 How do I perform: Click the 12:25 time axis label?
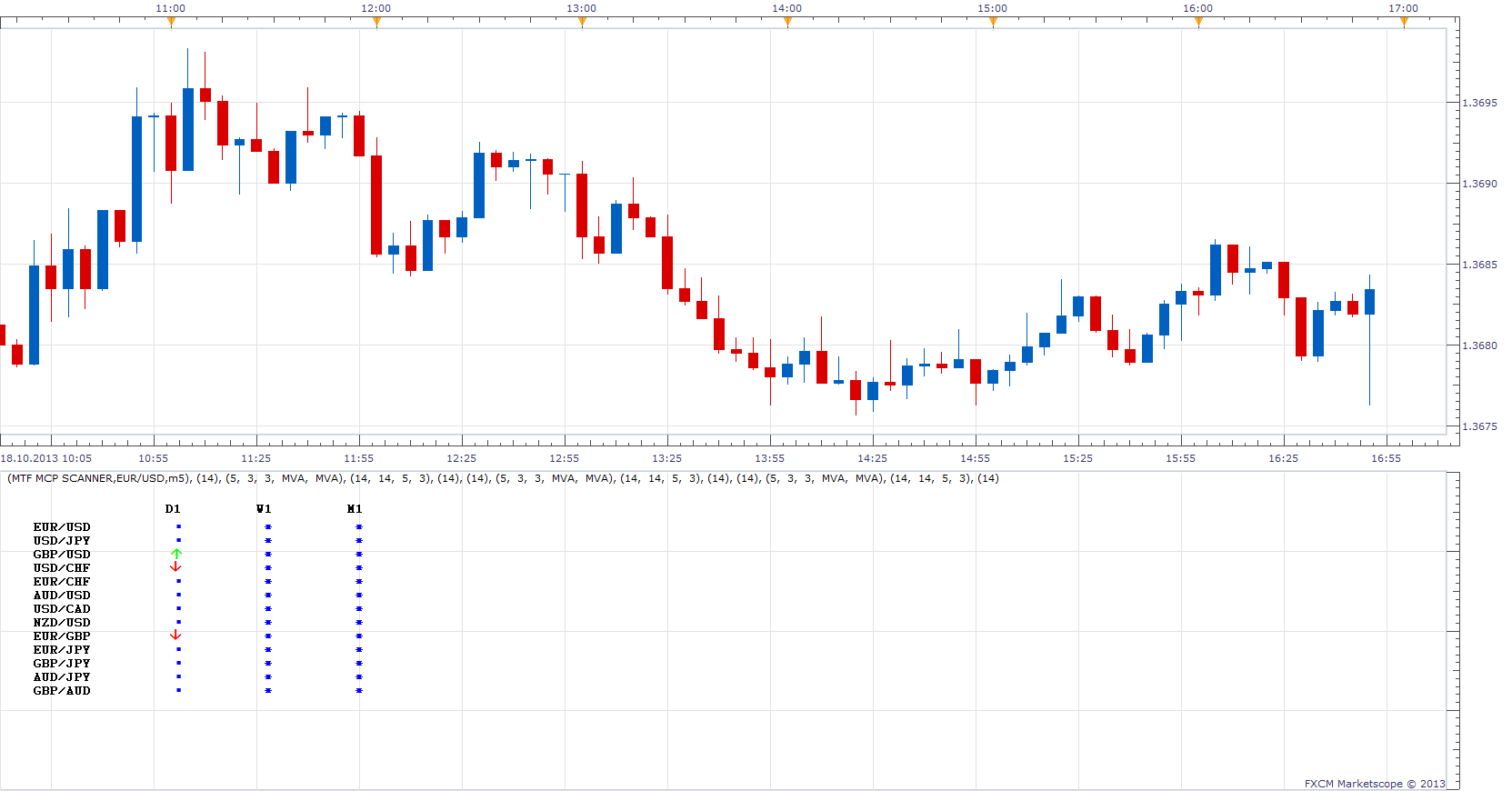462,458
